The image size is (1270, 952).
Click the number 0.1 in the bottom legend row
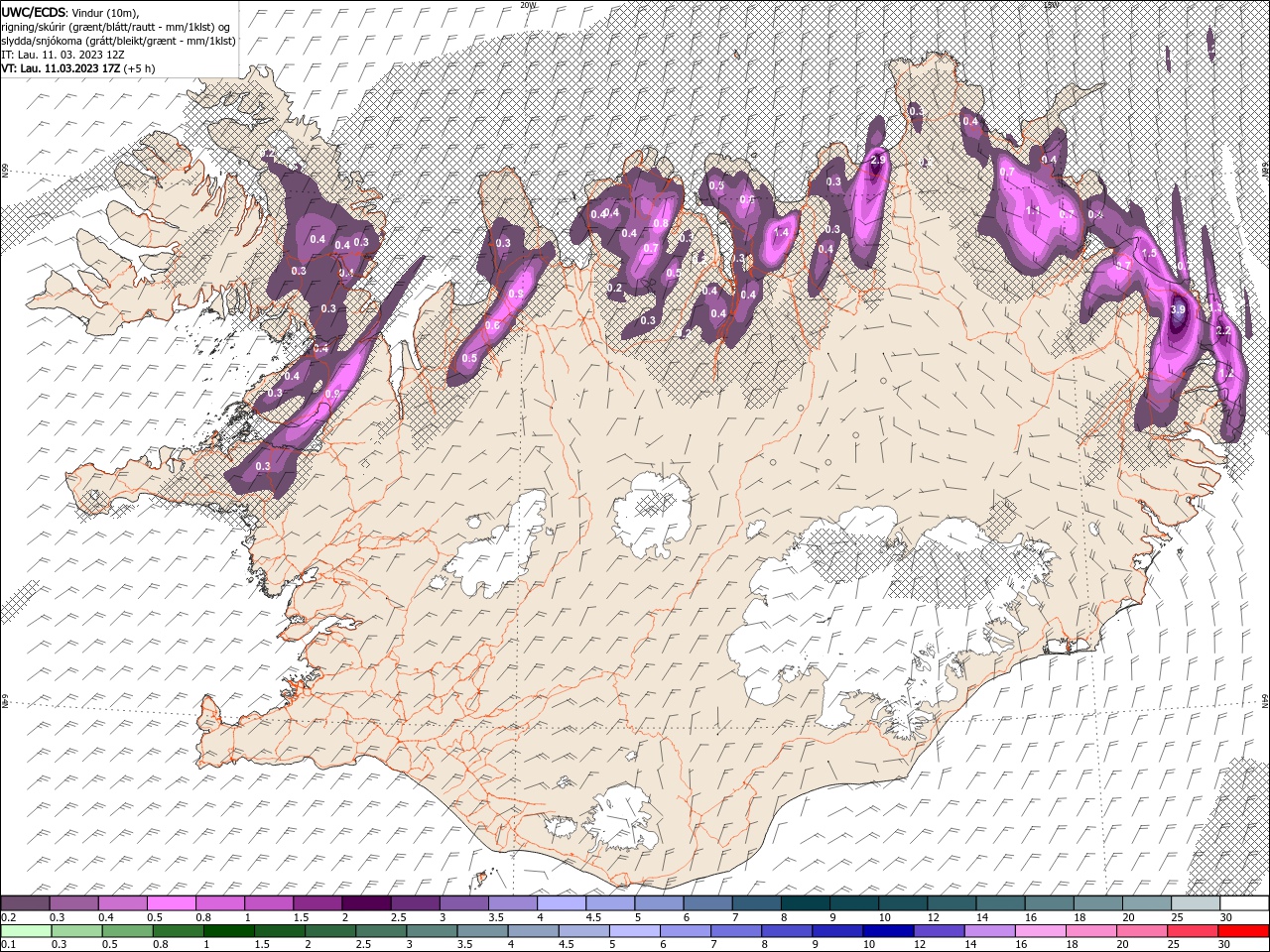coord(8,945)
